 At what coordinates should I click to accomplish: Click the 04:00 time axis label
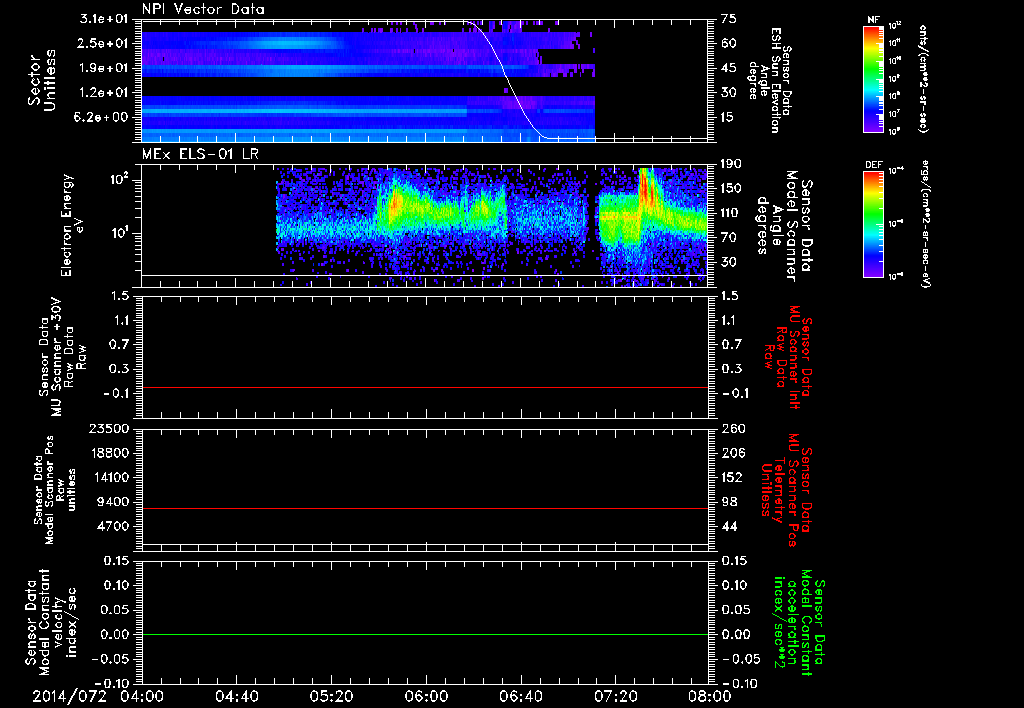141,696
